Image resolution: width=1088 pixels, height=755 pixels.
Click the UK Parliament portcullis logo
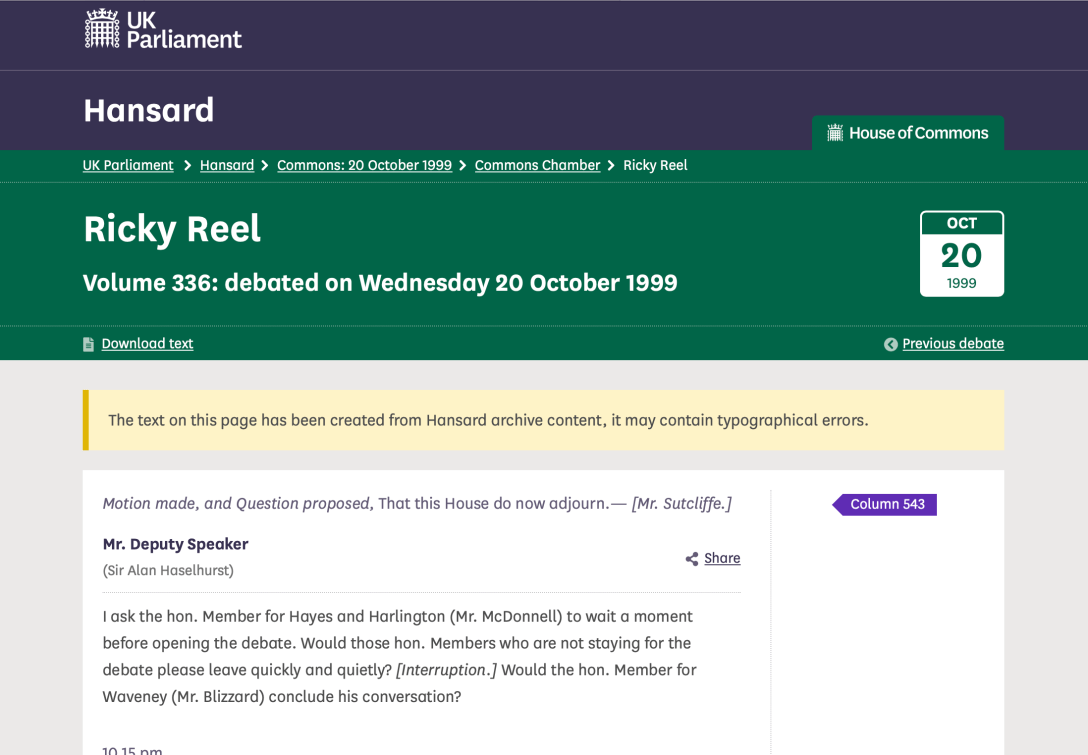pyautogui.click(x=102, y=29)
